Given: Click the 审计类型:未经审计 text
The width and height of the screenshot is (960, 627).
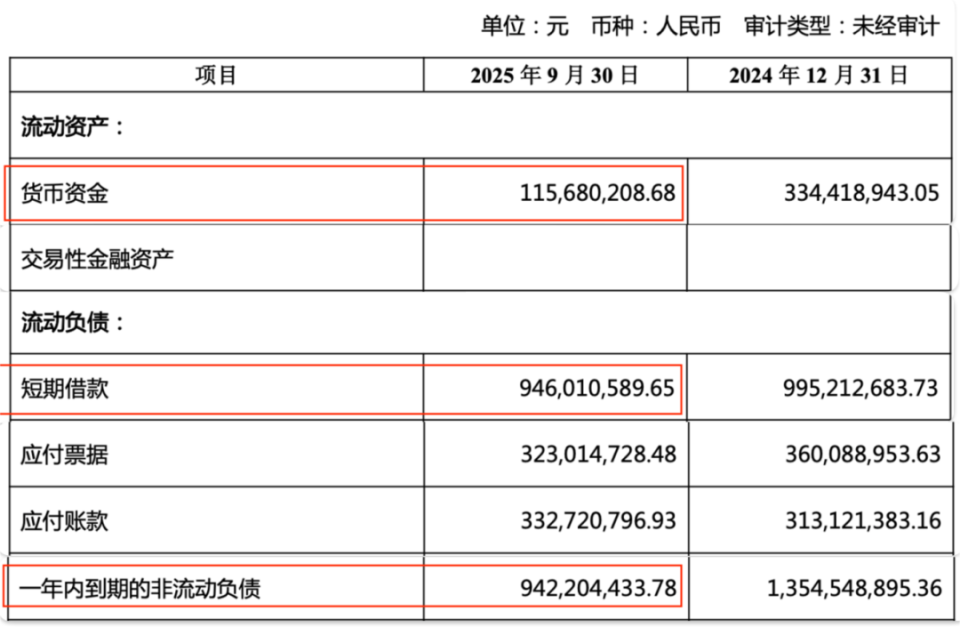Looking at the screenshot, I should [841, 27].
